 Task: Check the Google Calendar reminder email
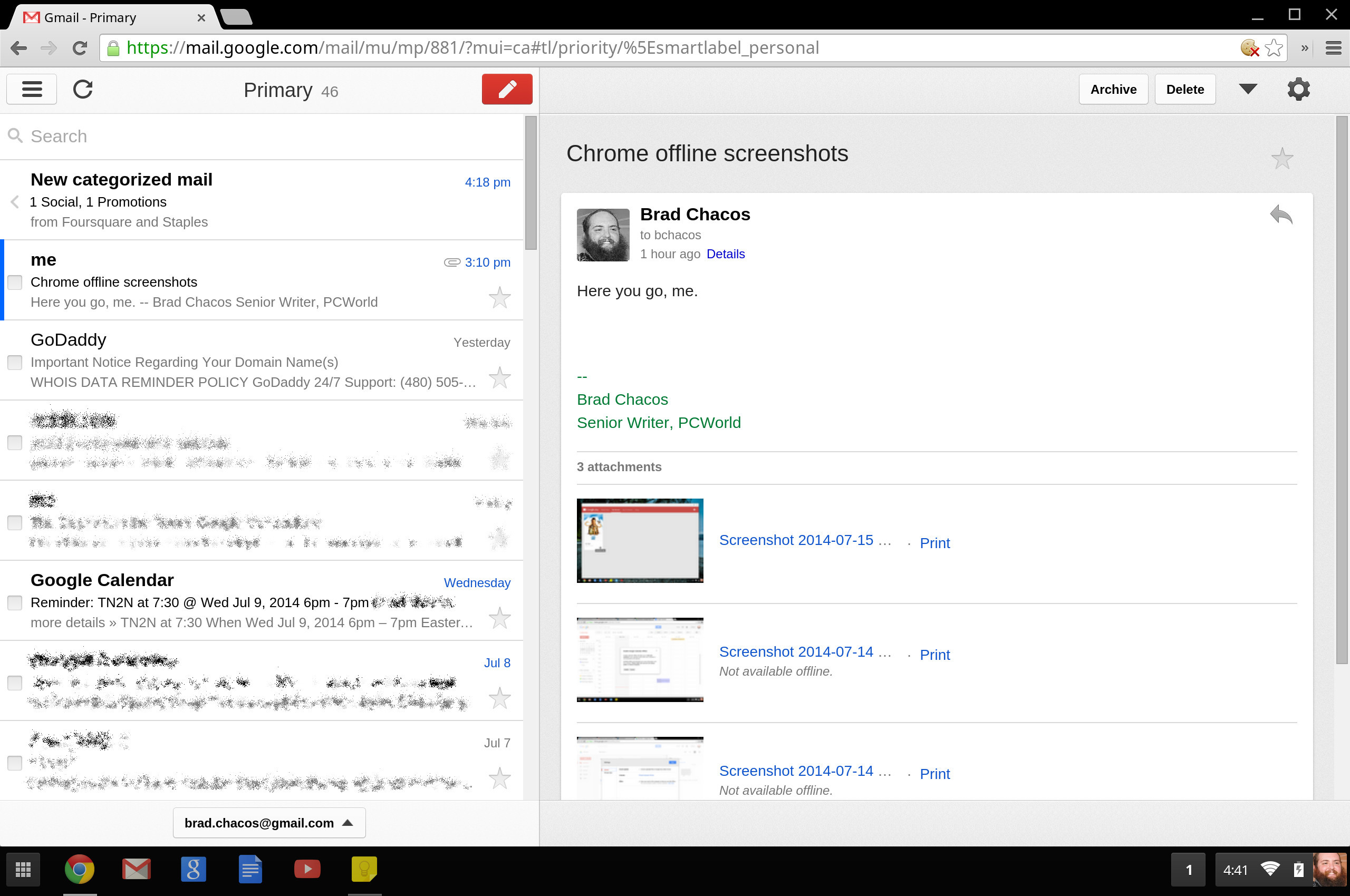[x=15, y=603]
